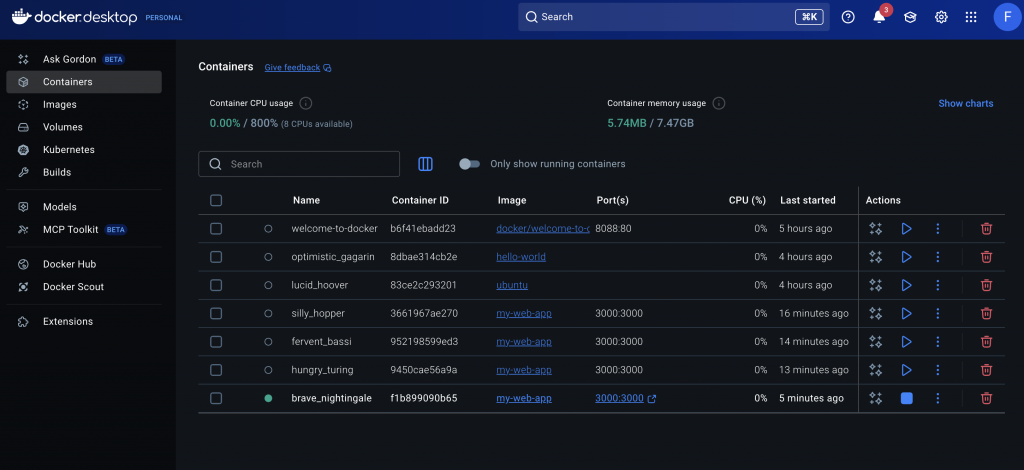Open more actions menu for optimistic_gagarin

[x=937, y=257]
